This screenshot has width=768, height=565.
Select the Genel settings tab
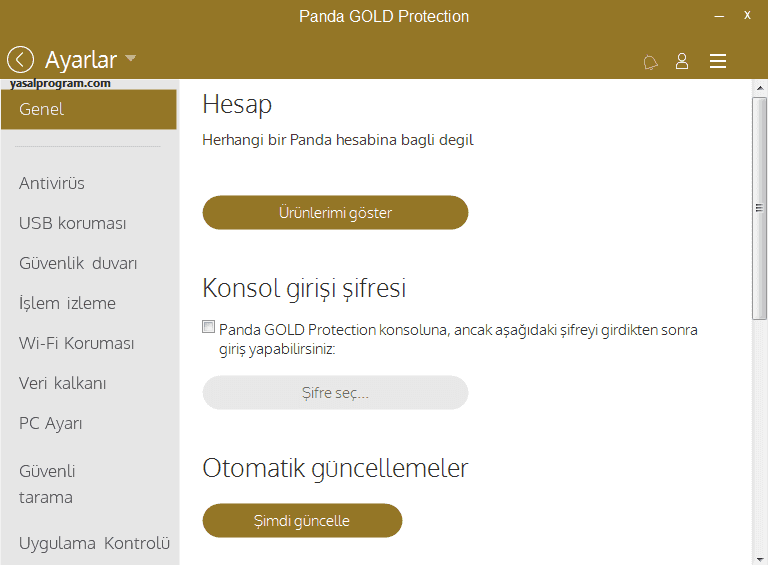pos(88,109)
